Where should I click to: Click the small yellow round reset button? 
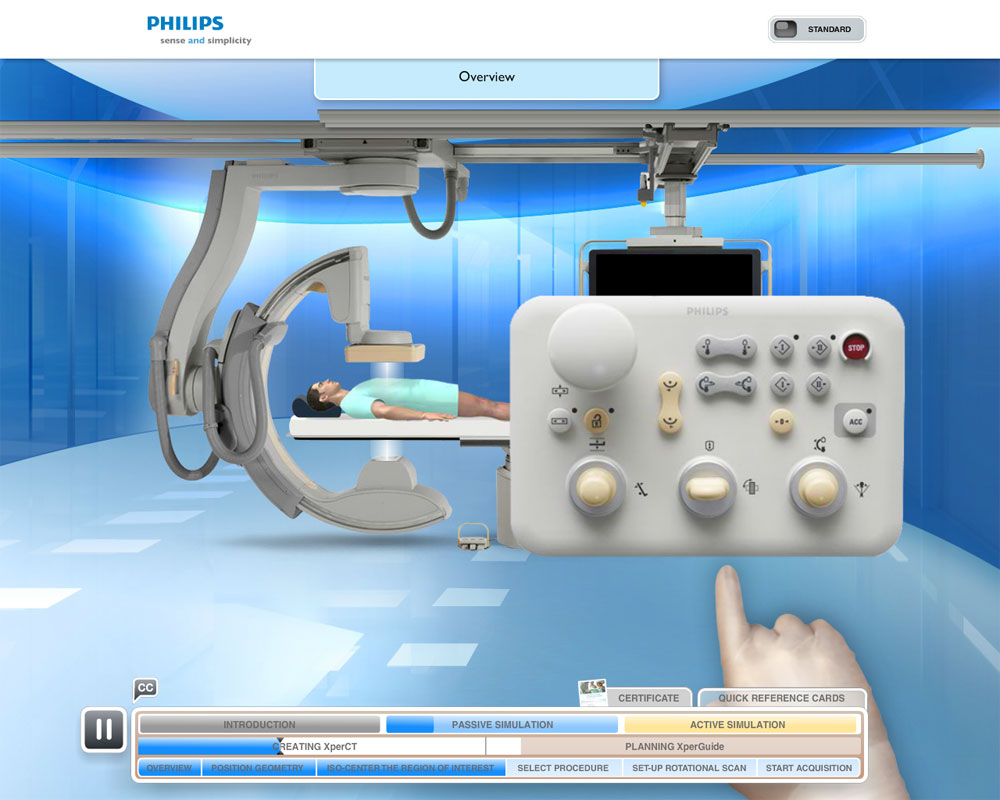[x=781, y=422]
